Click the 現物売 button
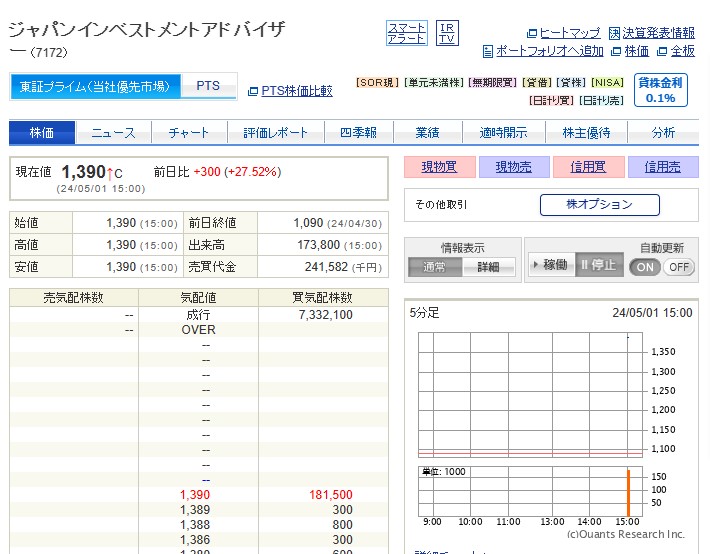This screenshot has height=554, width=710. 514,167
